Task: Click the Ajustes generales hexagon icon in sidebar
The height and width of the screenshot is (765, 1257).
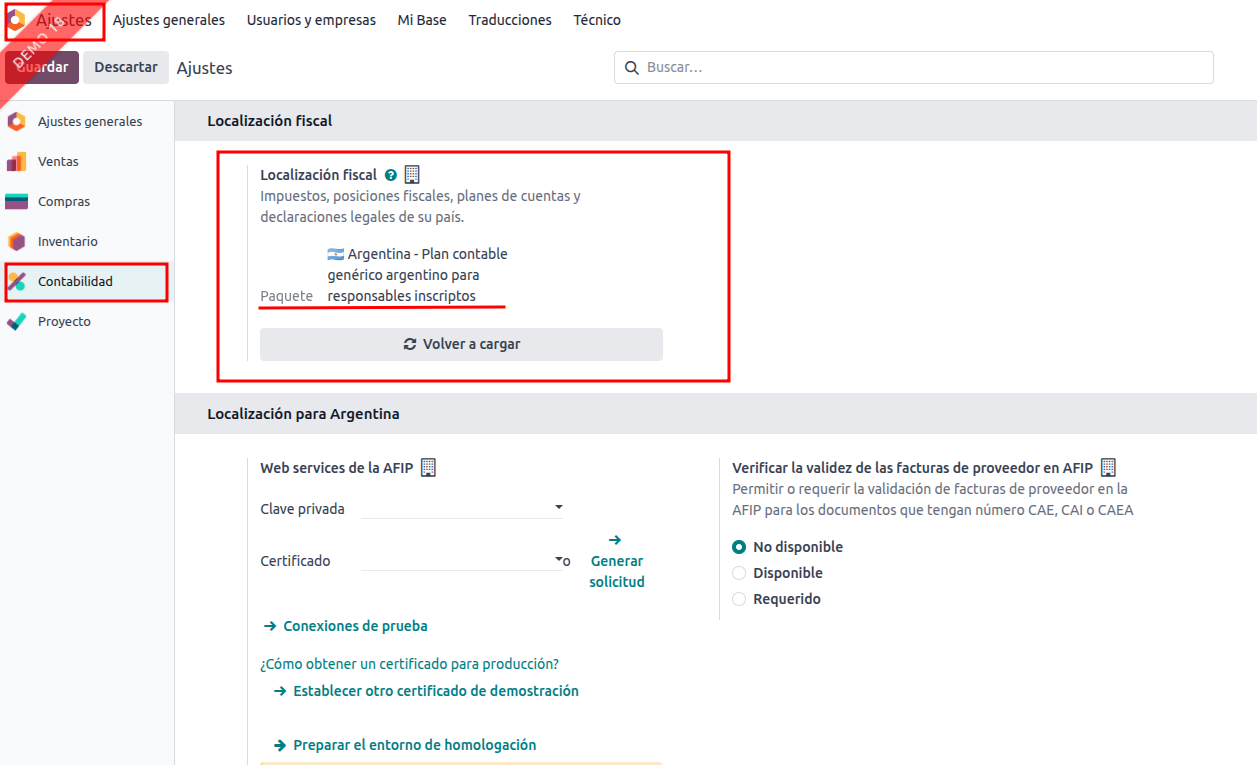Action: pyautogui.click(x=16, y=122)
